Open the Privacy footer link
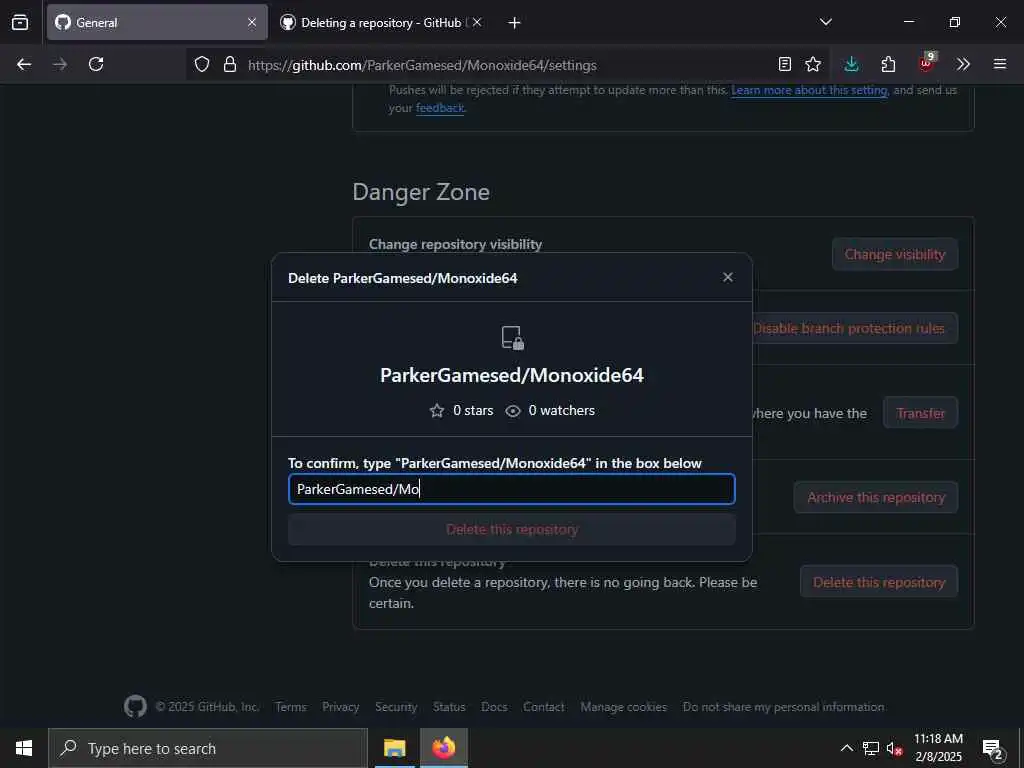The image size is (1024, 768). [340, 707]
